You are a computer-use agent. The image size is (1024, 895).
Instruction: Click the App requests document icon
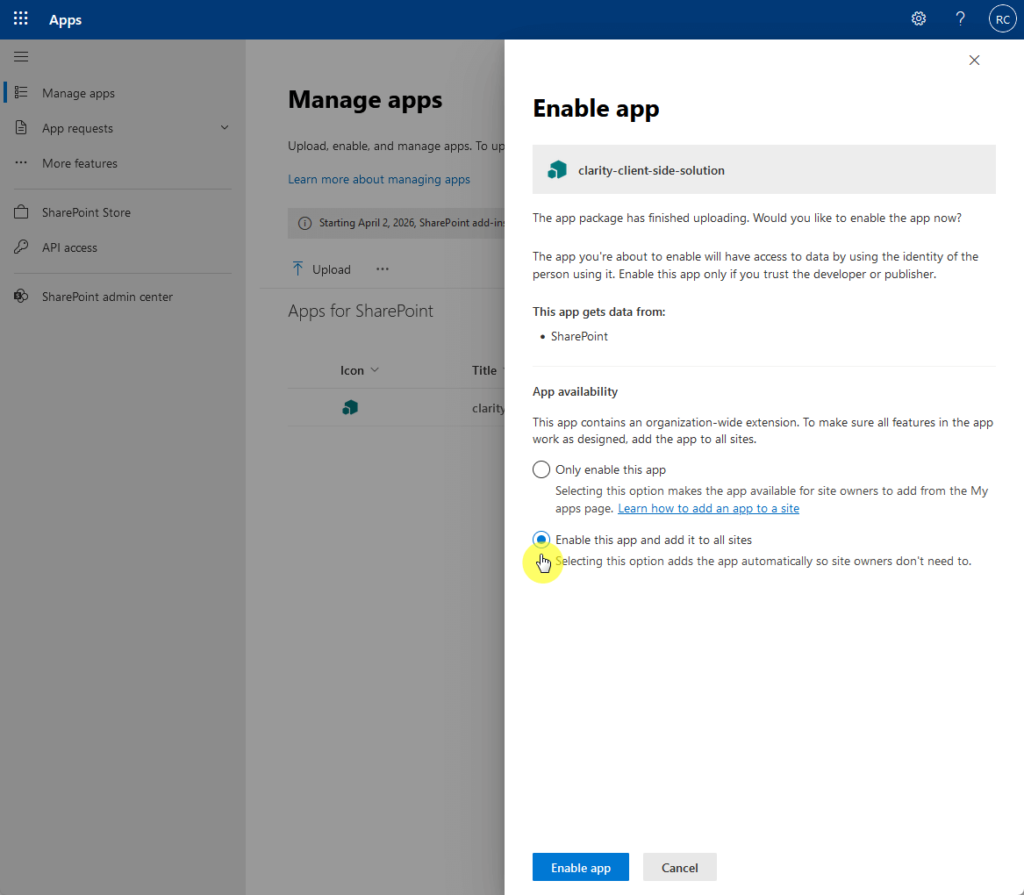21,127
